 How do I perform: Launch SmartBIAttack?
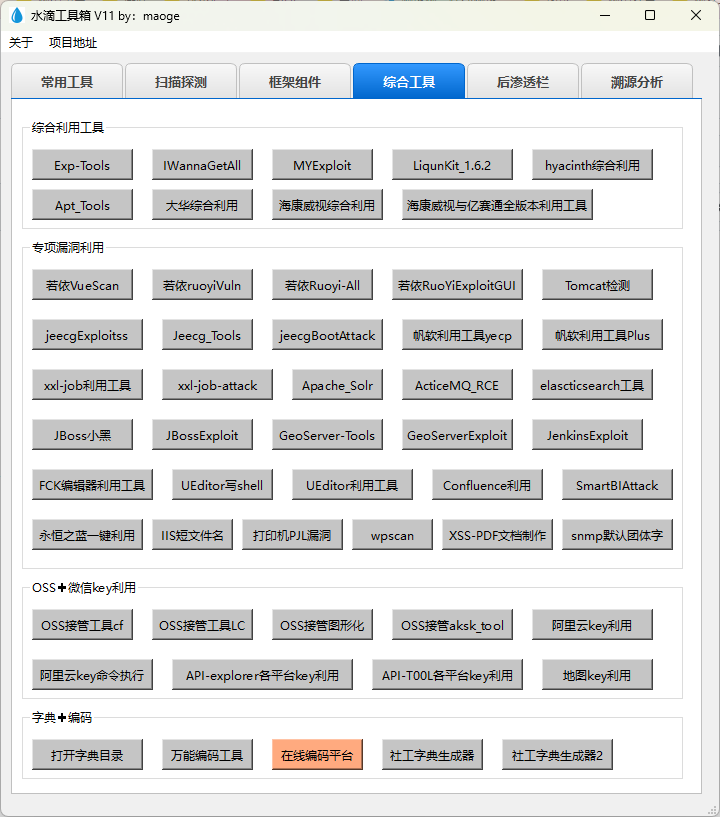617,485
